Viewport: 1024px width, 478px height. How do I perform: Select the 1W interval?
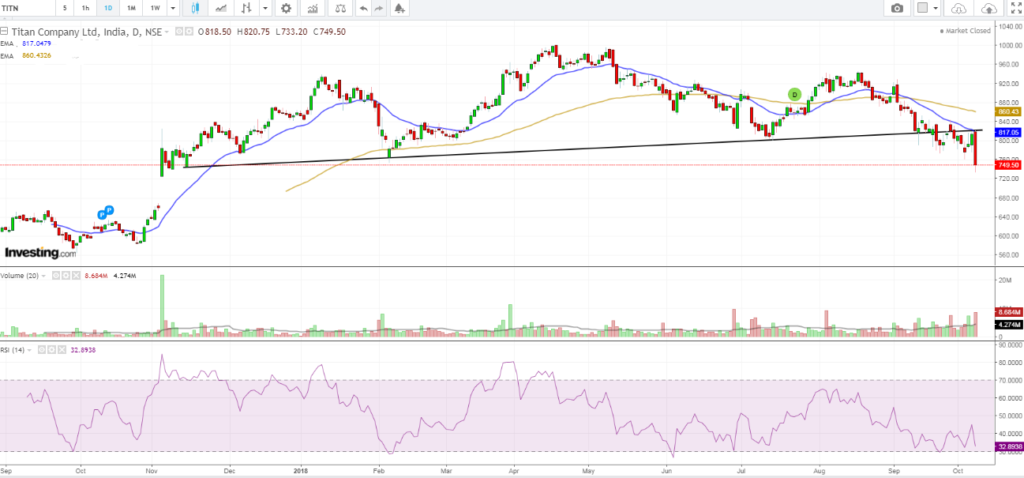pos(155,8)
